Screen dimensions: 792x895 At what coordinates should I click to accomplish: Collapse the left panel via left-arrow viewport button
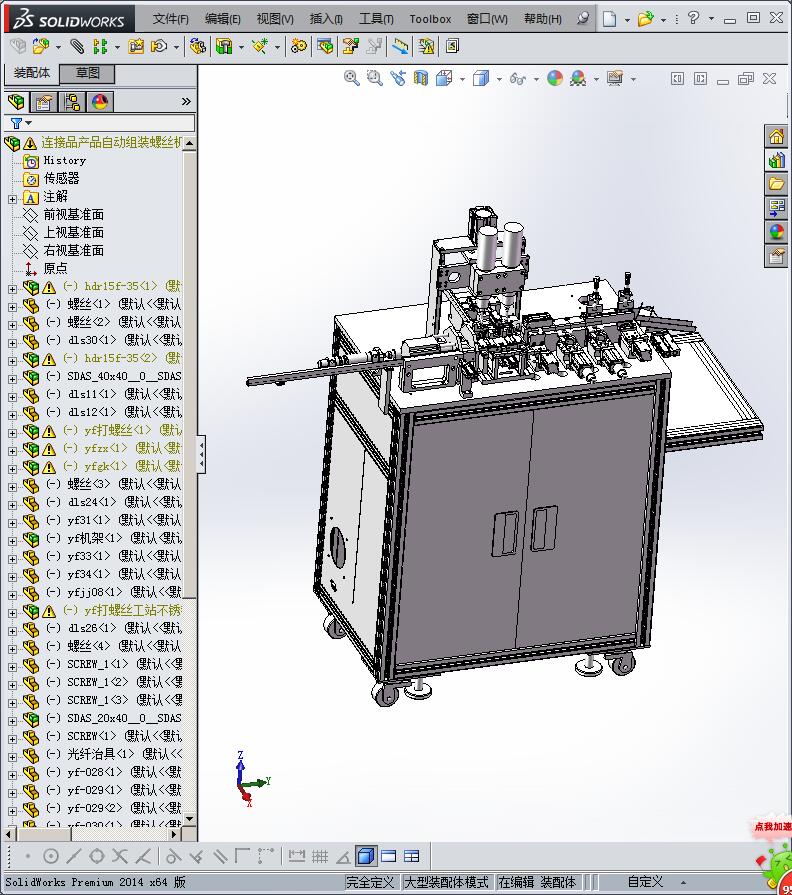click(x=677, y=79)
